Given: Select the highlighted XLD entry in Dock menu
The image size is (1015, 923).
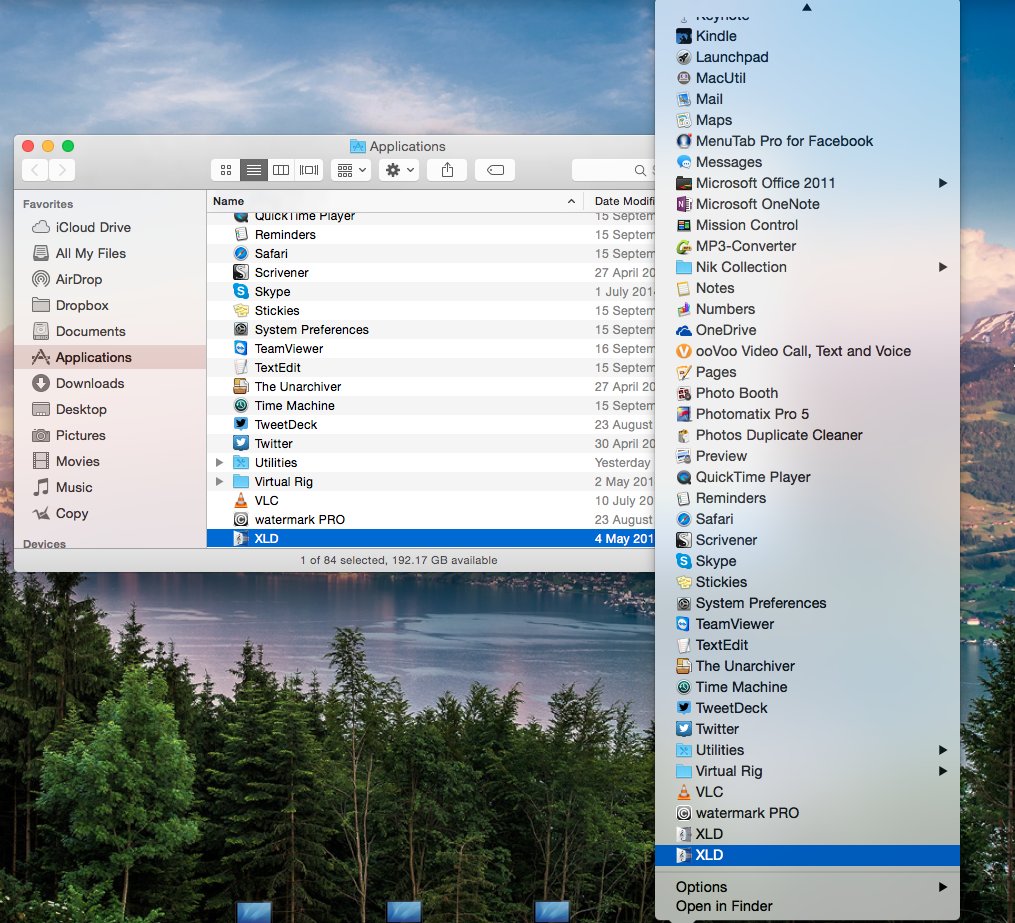Looking at the screenshot, I should point(807,855).
